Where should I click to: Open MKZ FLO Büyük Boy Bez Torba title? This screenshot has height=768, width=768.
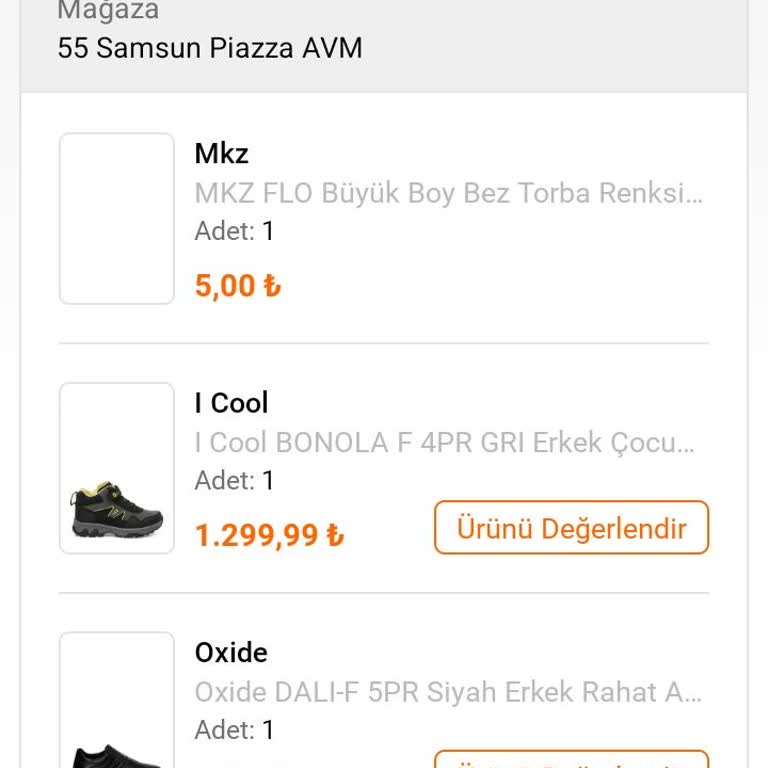(448, 192)
